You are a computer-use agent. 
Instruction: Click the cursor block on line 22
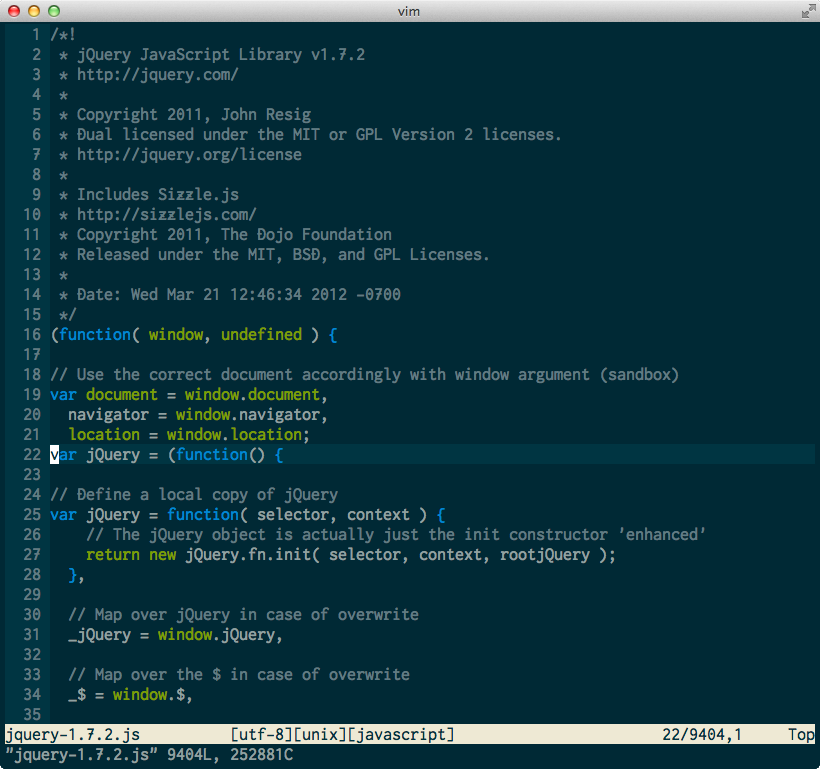[x=54, y=455]
